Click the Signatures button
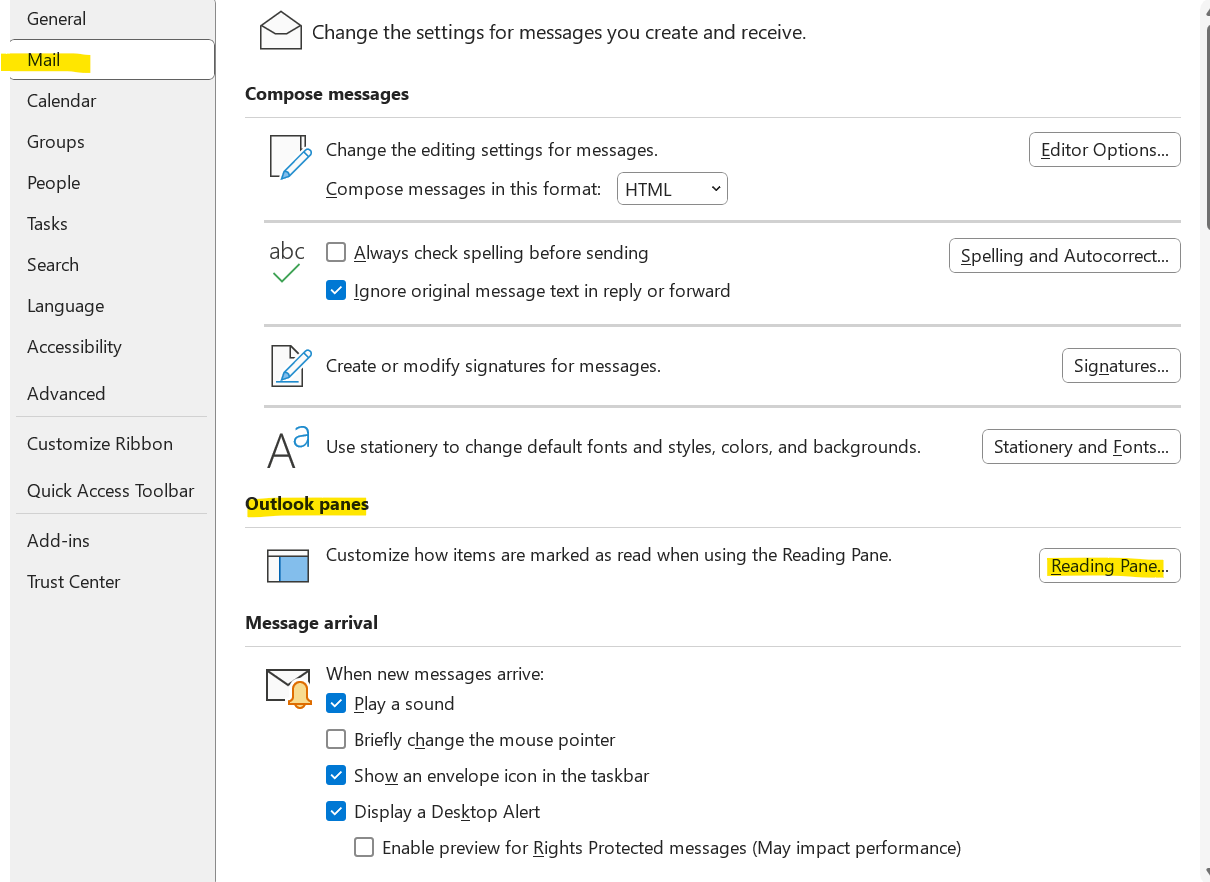 tap(1120, 366)
